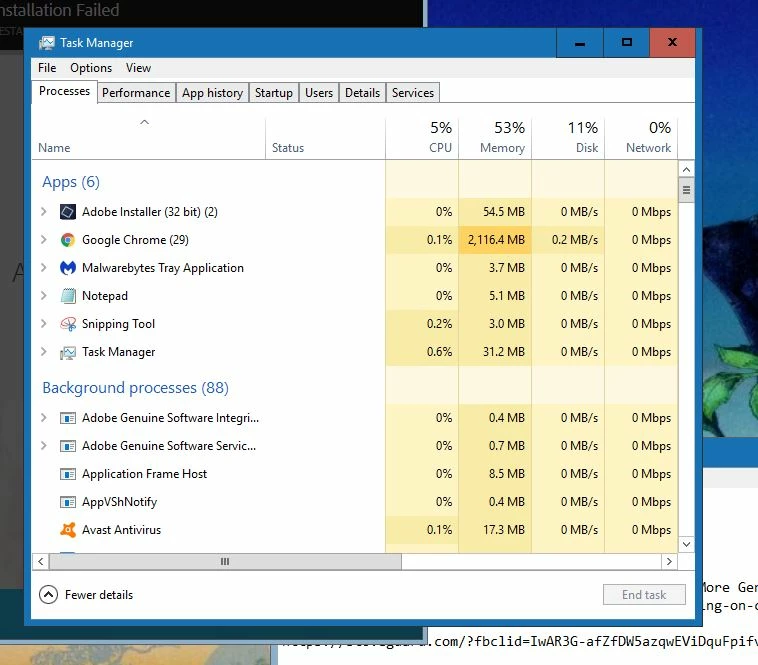Switch to the Services tab
Screen dimensions: 758x665
[413, 93]
